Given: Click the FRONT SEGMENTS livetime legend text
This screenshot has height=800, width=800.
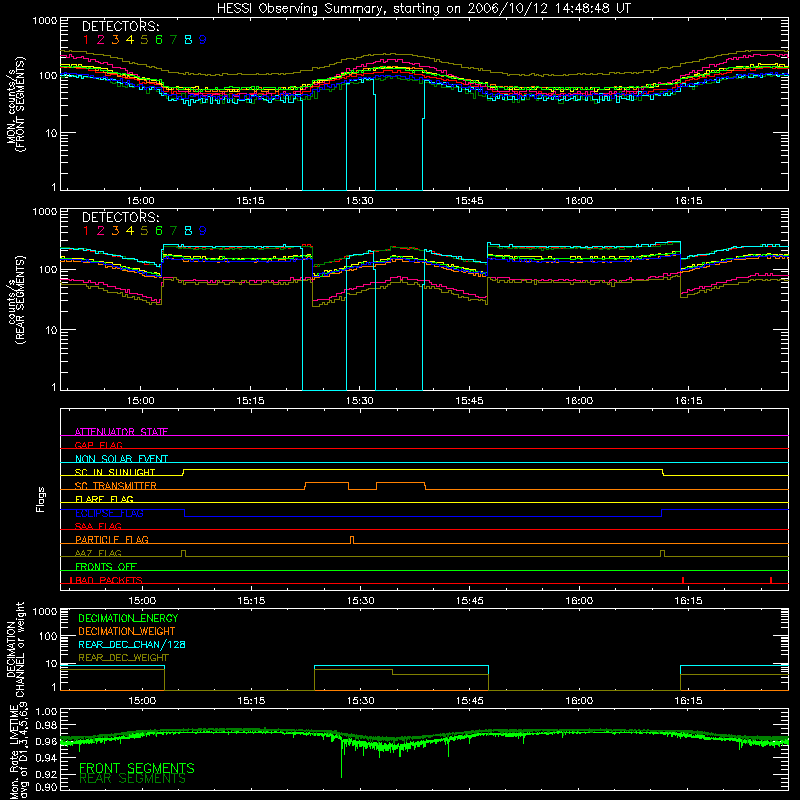Looking at the screenshot, I should tap(137, 768).
